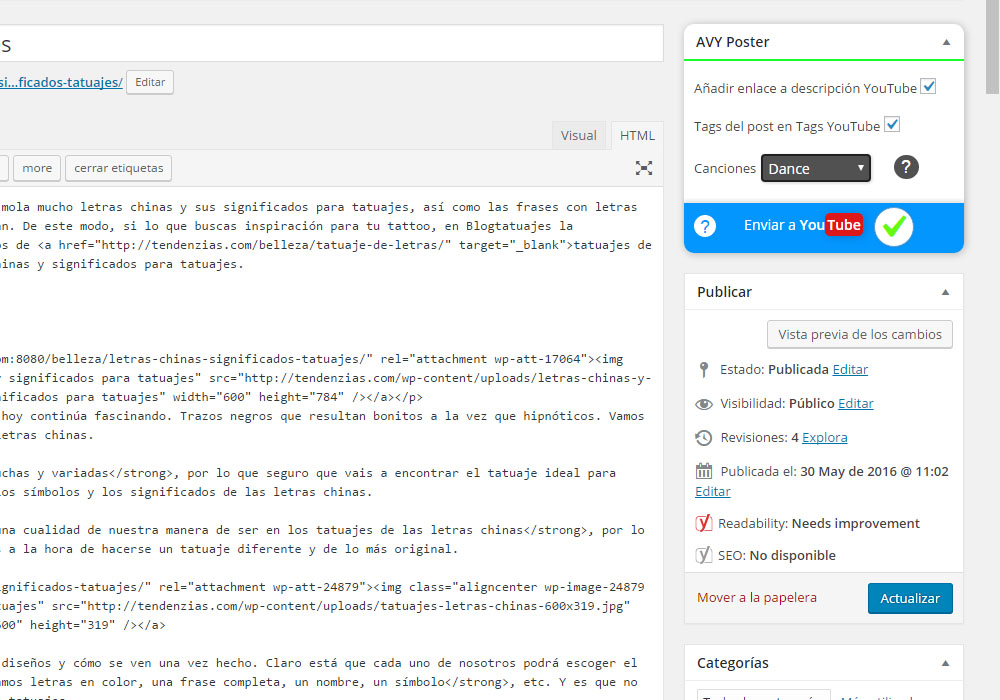
Task: Click inside the HTML content text area
Action: pyautogui.click(x=332, y=443)
